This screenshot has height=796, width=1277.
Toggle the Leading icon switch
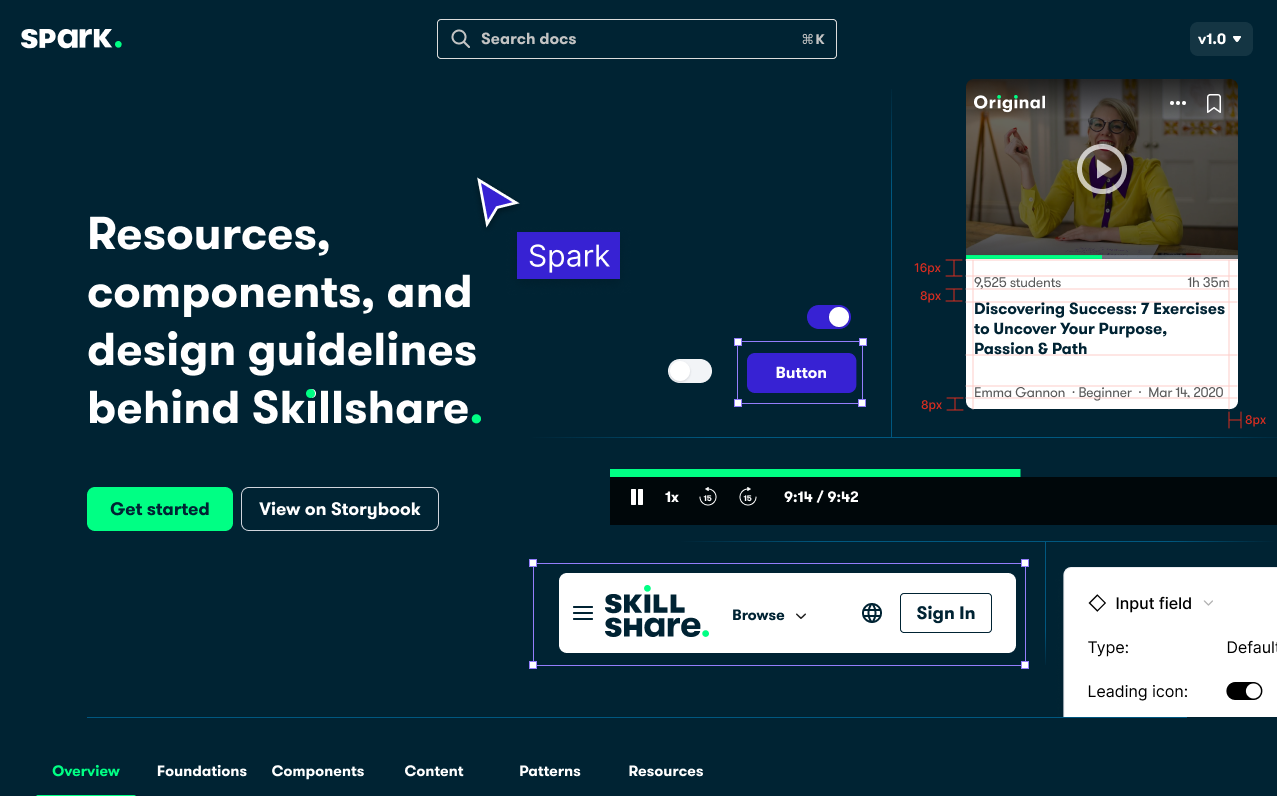(x=1245, y=691)
